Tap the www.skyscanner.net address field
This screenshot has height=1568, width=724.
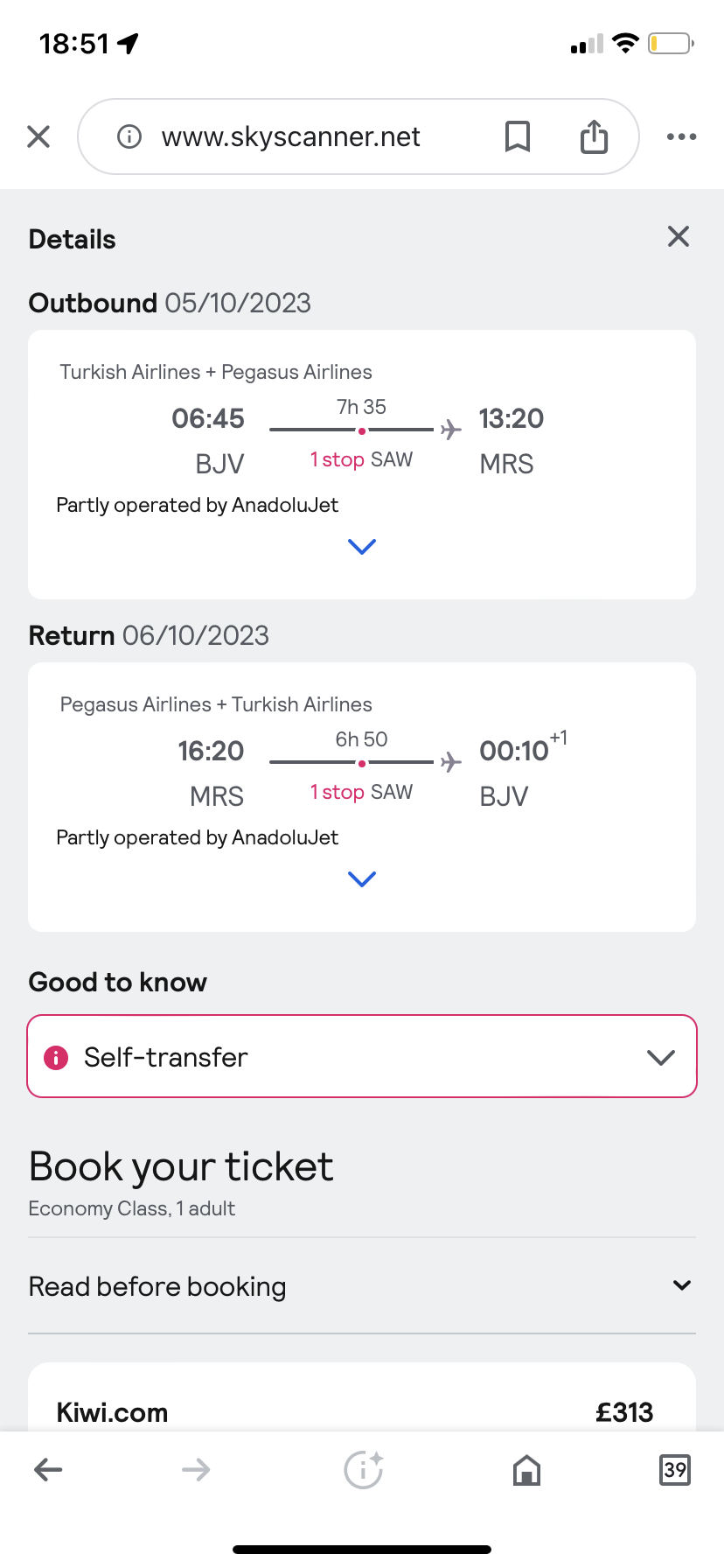coord(291,136)
